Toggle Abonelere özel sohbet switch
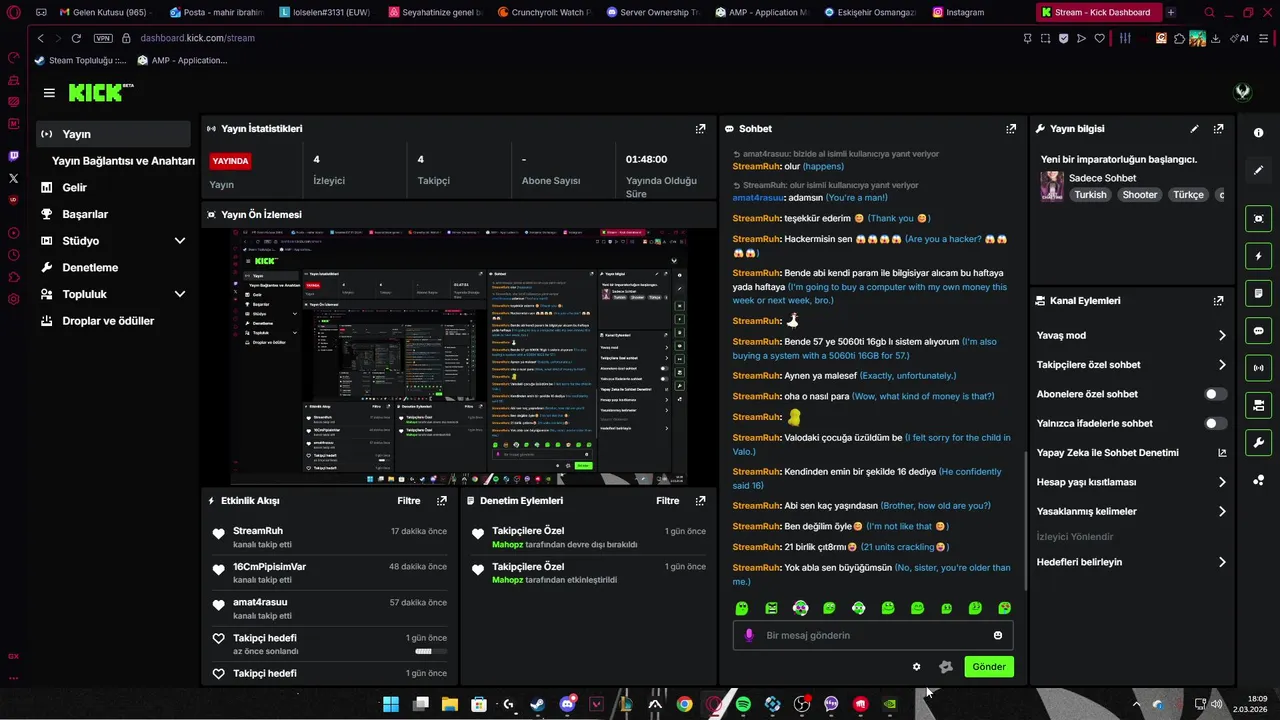The image size is (1280, 720). (x=1215, y=394)
